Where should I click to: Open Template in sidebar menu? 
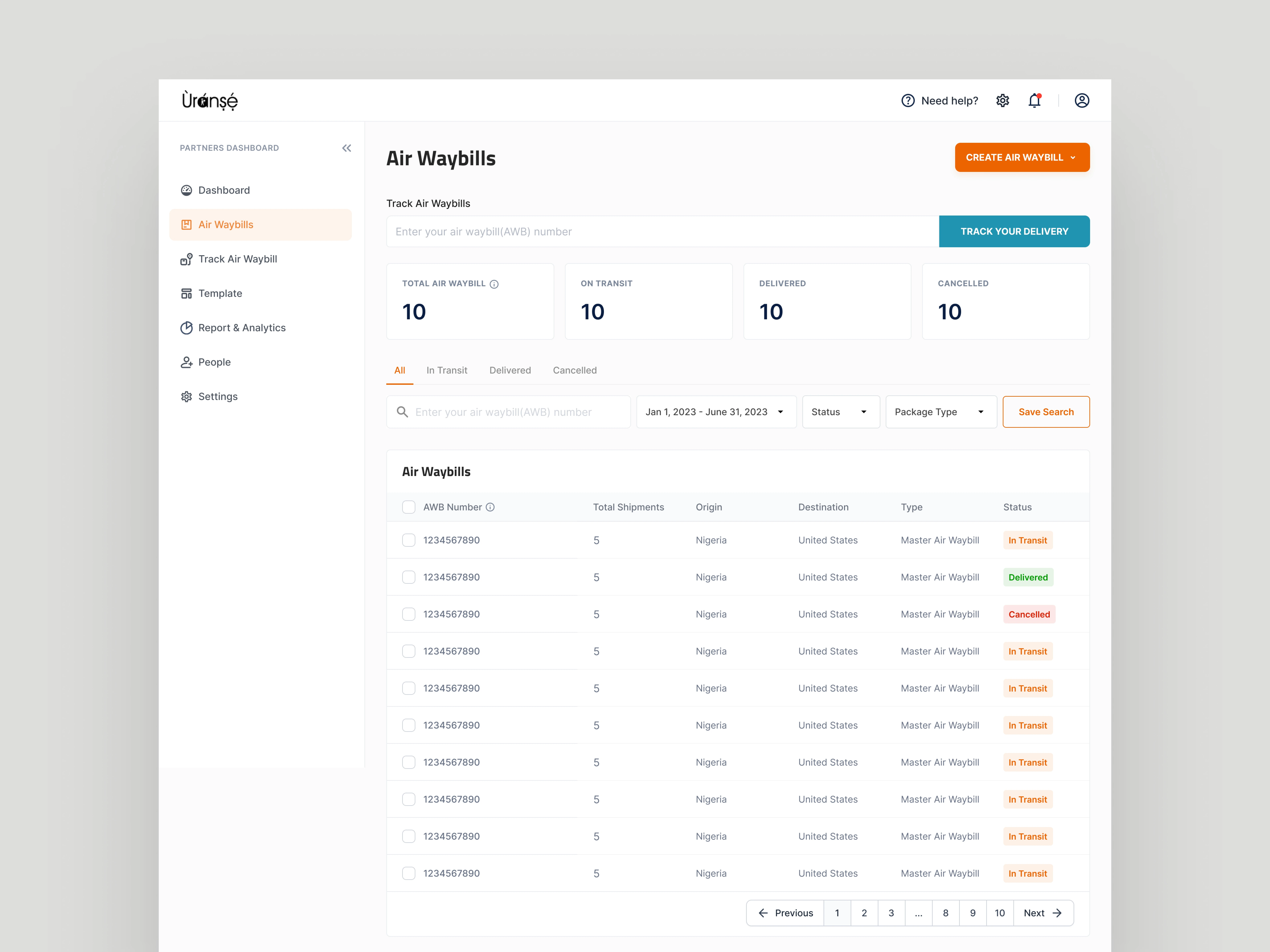pyautogui.click(x=261, y=293)
